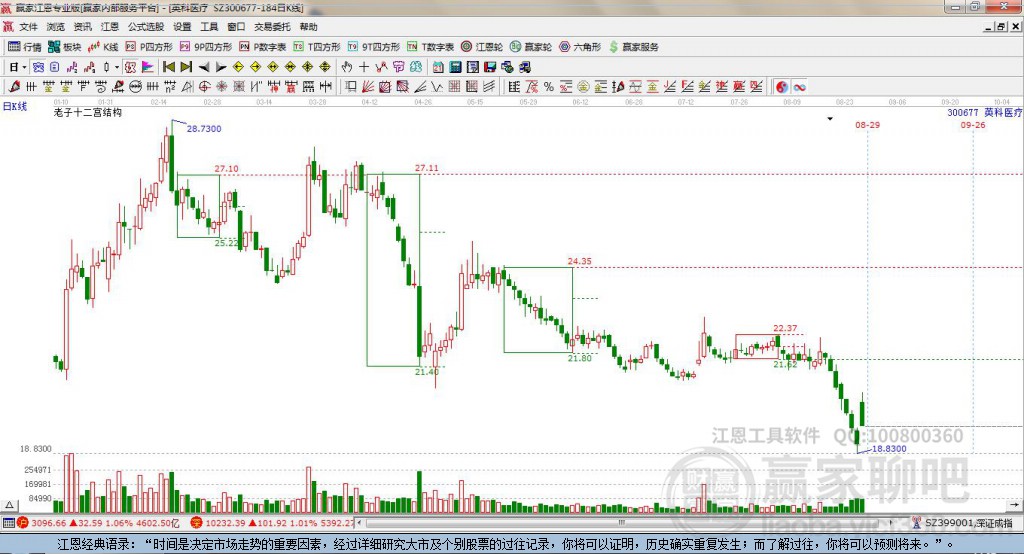Image resolution: width=1024 pixels, height=554 pixels.
Task: Open the 行情 market quotes view
Action: (24, 47)
